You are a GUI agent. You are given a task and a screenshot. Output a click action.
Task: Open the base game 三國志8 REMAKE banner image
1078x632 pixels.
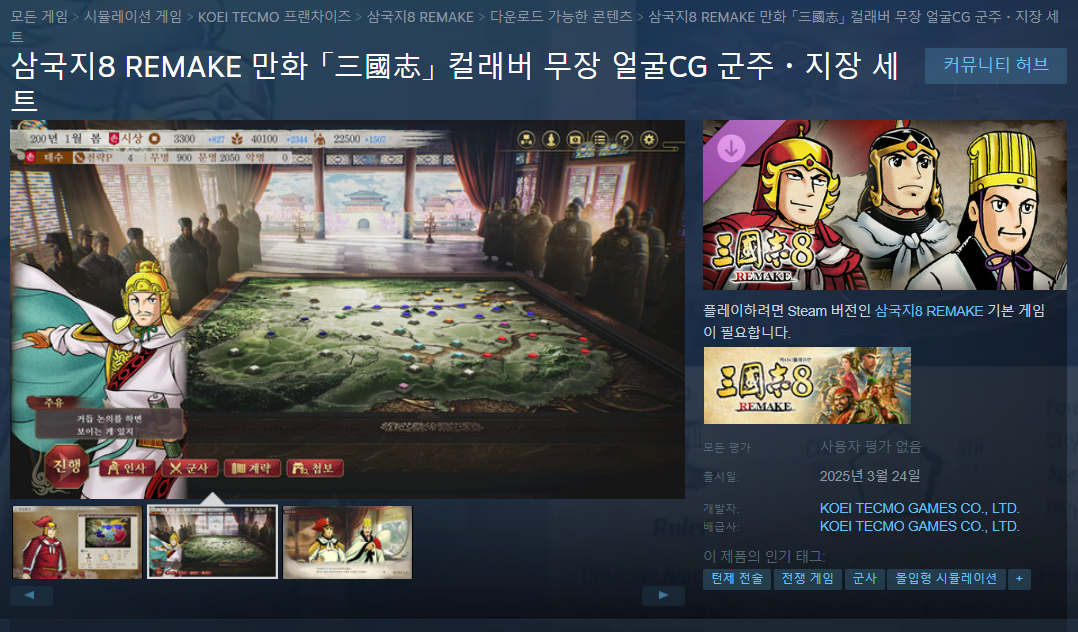coord(807,385)
